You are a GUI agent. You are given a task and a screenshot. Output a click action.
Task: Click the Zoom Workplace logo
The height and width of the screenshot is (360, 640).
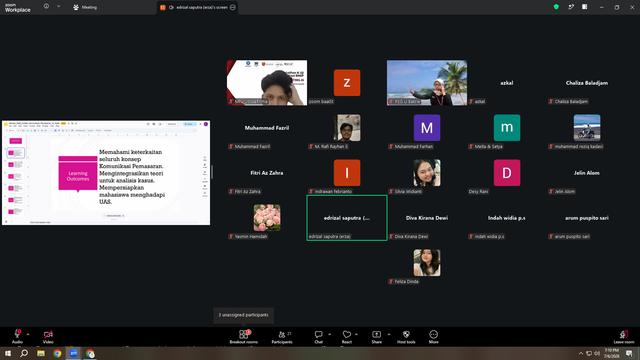pos(18,8)
